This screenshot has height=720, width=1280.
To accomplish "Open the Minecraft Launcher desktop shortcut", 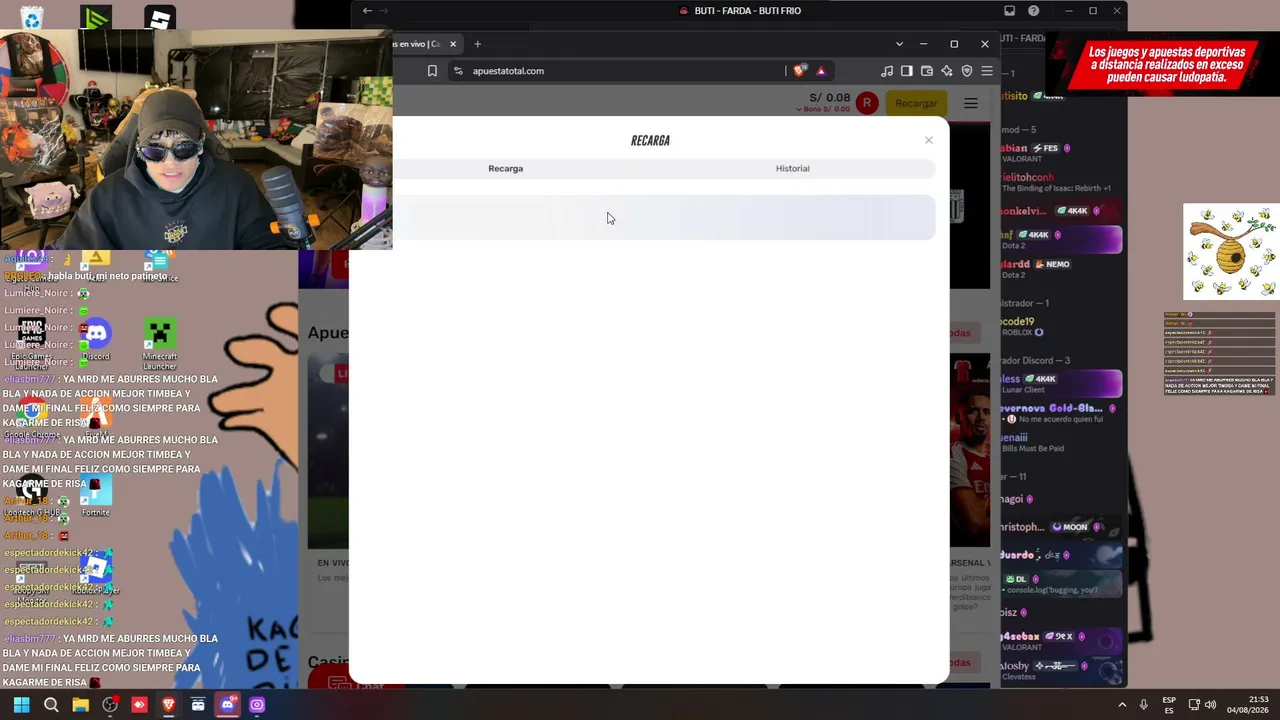I will point(160,344).
